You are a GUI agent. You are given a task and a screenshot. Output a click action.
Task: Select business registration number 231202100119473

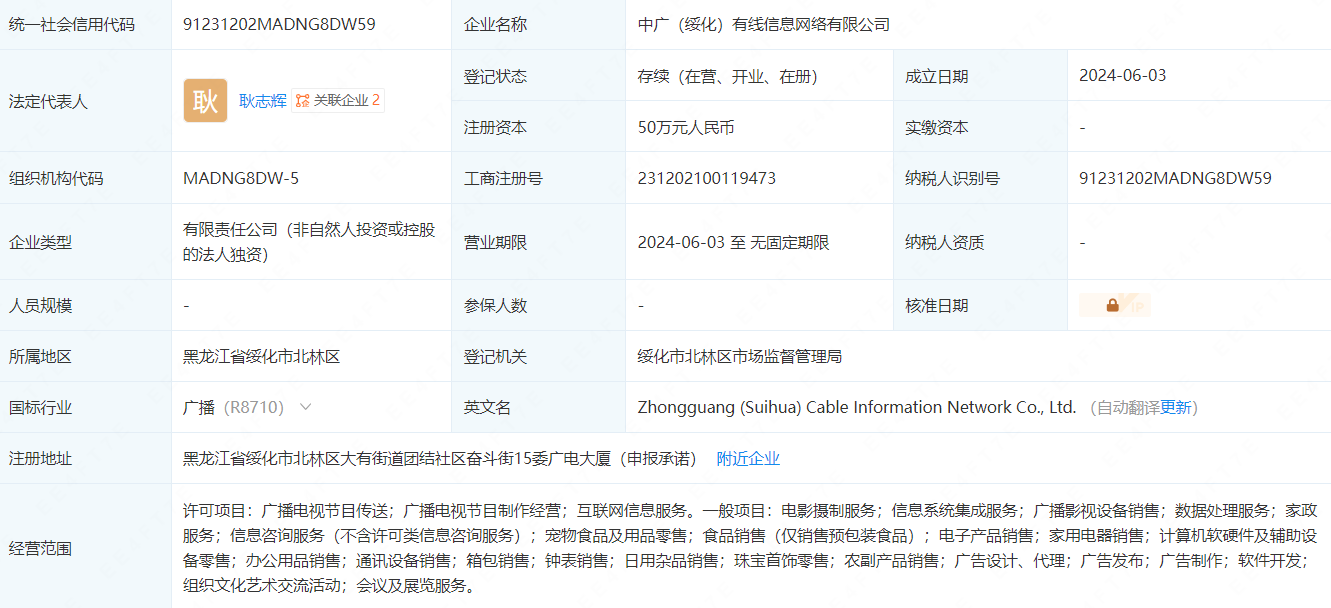pyautogui.click(x=707, y=179)
